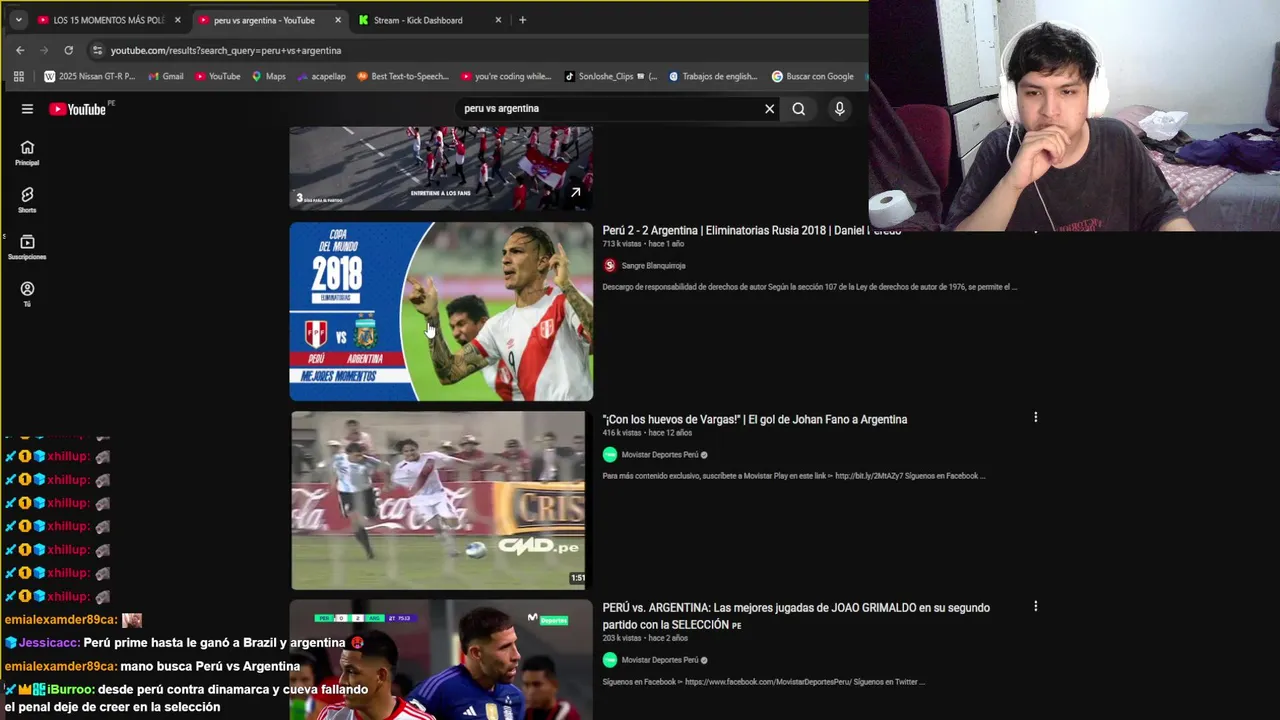The width and height of the screenshot is (1280, 720).
Task: Open the Sangre Blanquirroja channel
Action: 653,266
